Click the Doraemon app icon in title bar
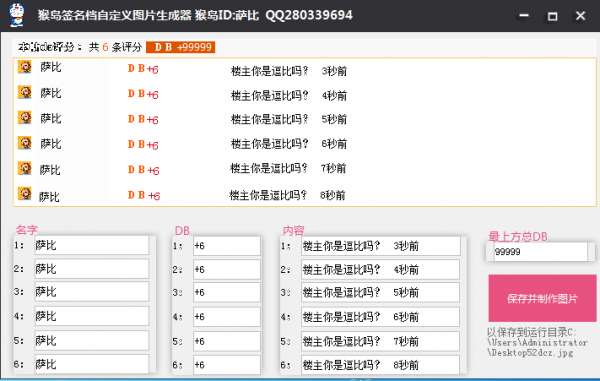The width and height of the screenshot is (600, 381). coord(16,15)
